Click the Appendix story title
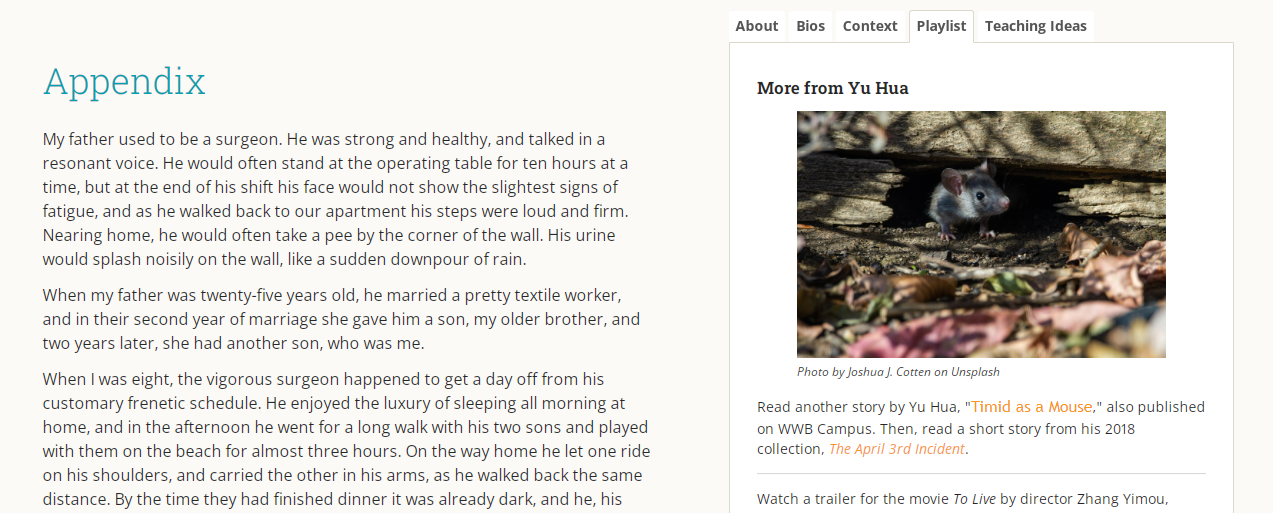 pyautogui.click(x=124, y=82)
